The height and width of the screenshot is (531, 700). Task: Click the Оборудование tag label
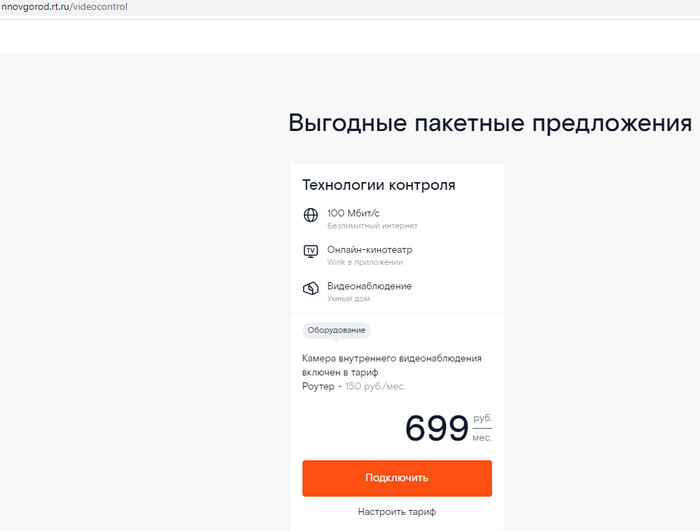point(337,330)
